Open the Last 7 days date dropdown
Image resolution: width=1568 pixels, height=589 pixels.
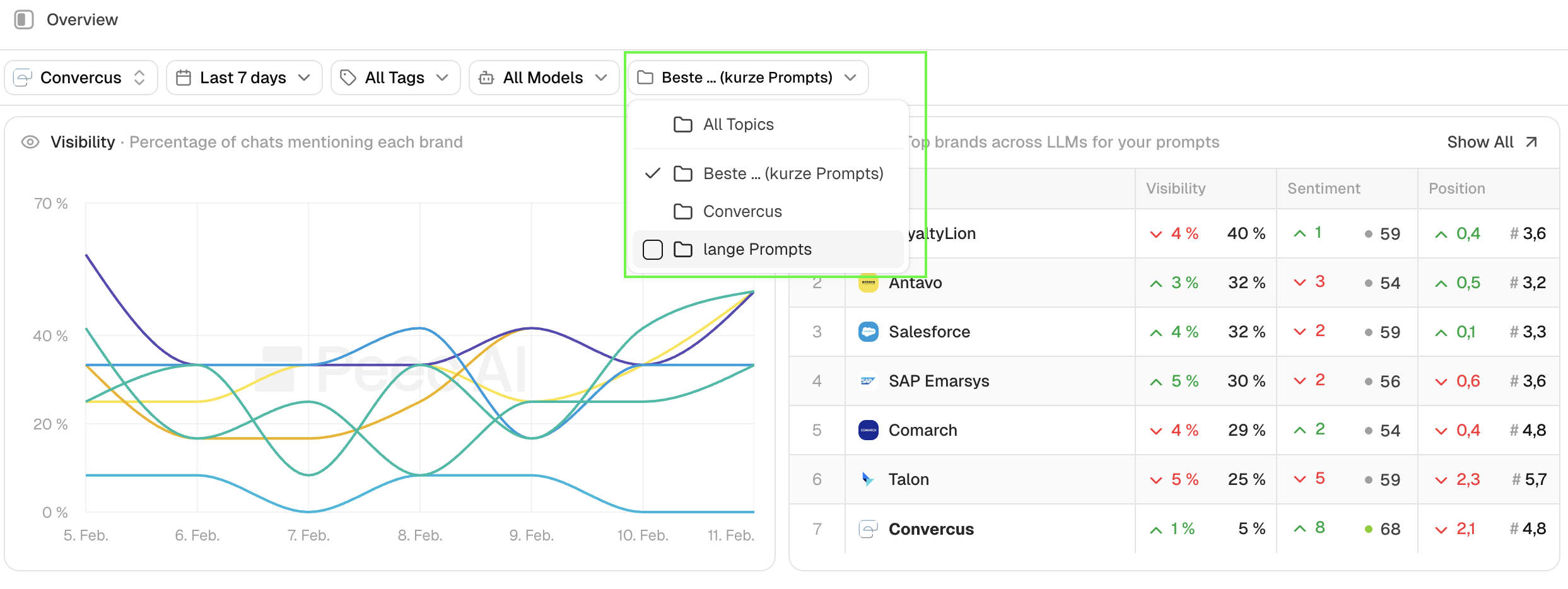243,78
